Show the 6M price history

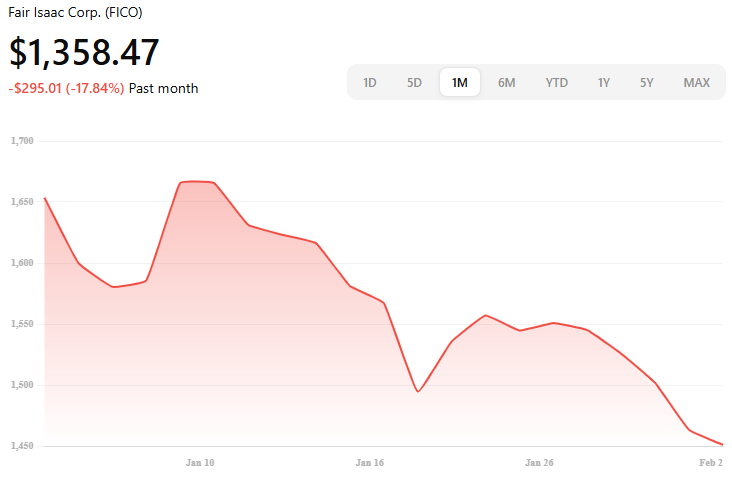[x=507, y=83]
